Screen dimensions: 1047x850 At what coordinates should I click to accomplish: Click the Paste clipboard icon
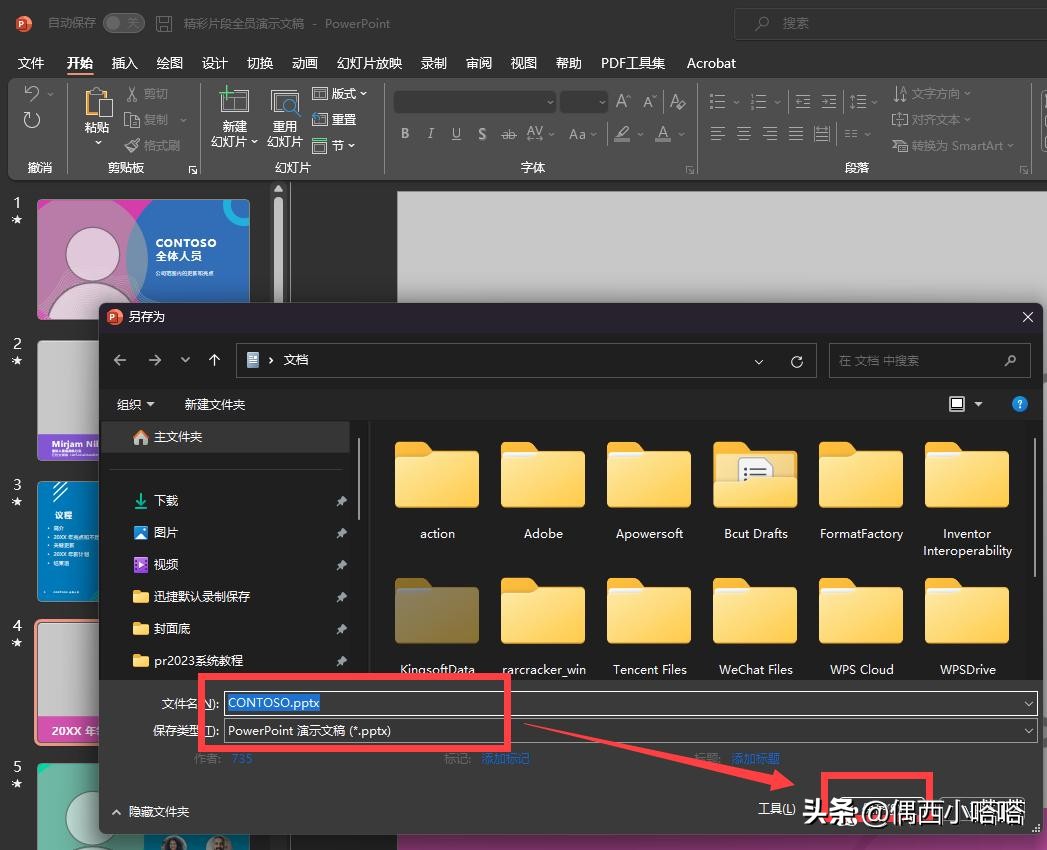97,104
